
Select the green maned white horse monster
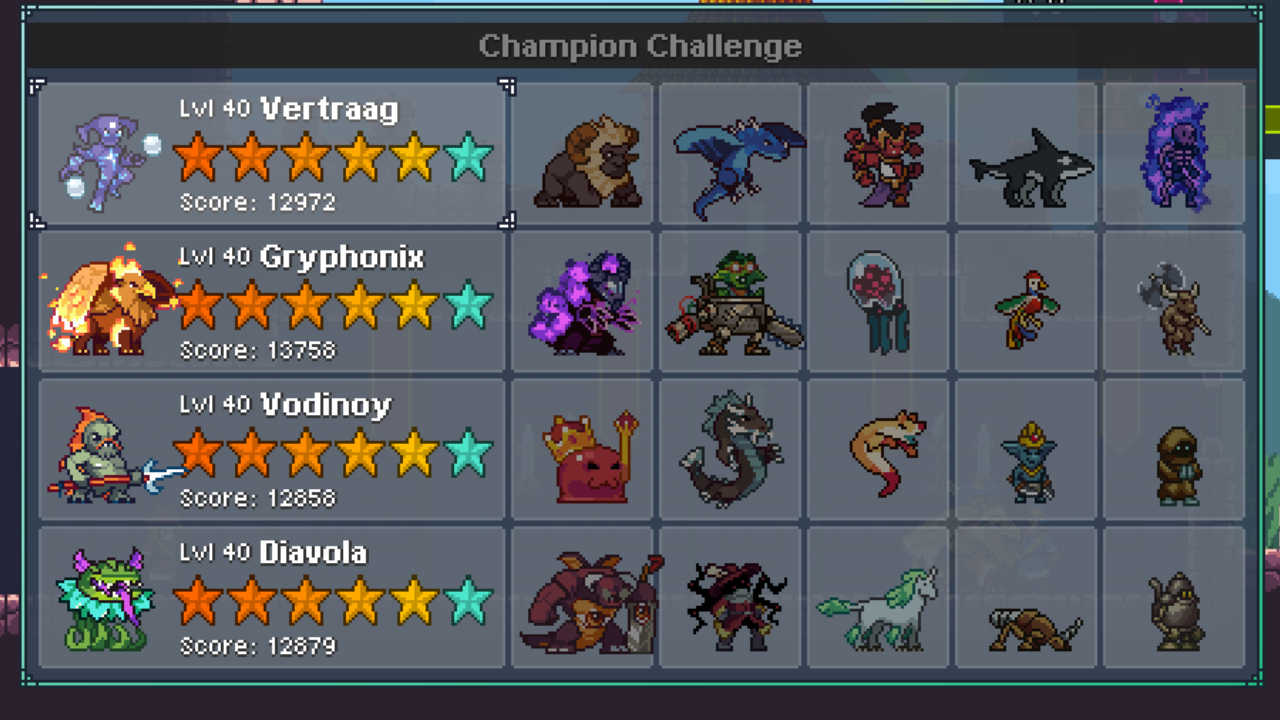point(878,598)
